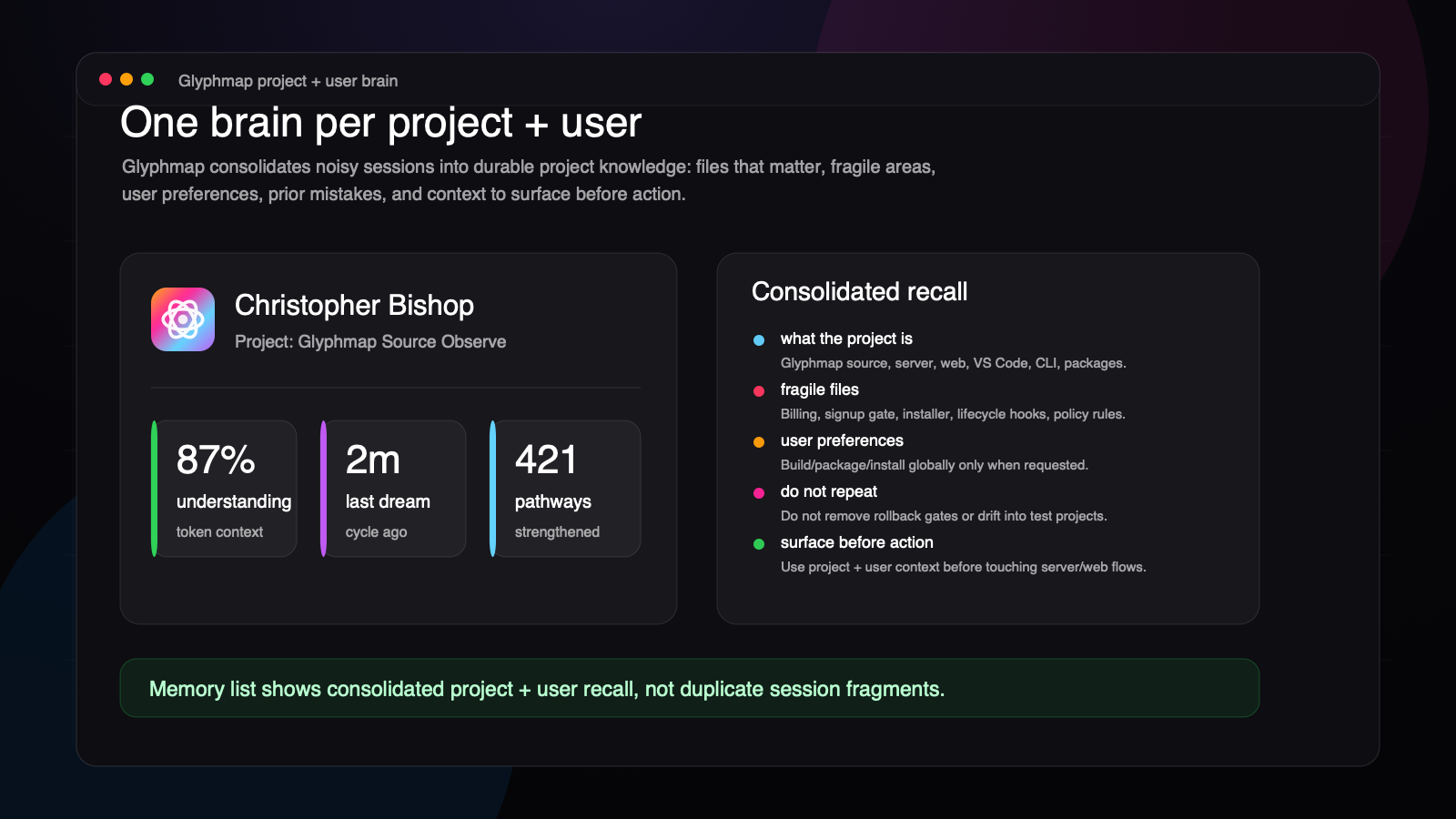Click the red bullet beside fragile files
1456x819 pixels.
coord(759,391)
